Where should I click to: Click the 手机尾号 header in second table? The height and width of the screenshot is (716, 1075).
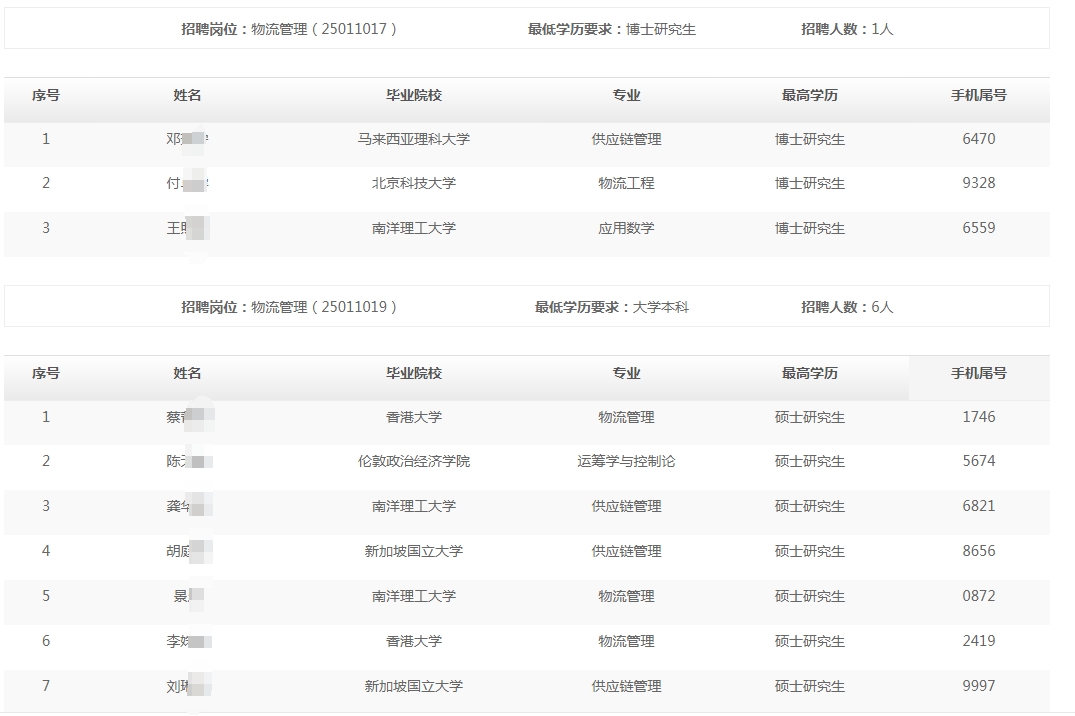tap(978, 373)
